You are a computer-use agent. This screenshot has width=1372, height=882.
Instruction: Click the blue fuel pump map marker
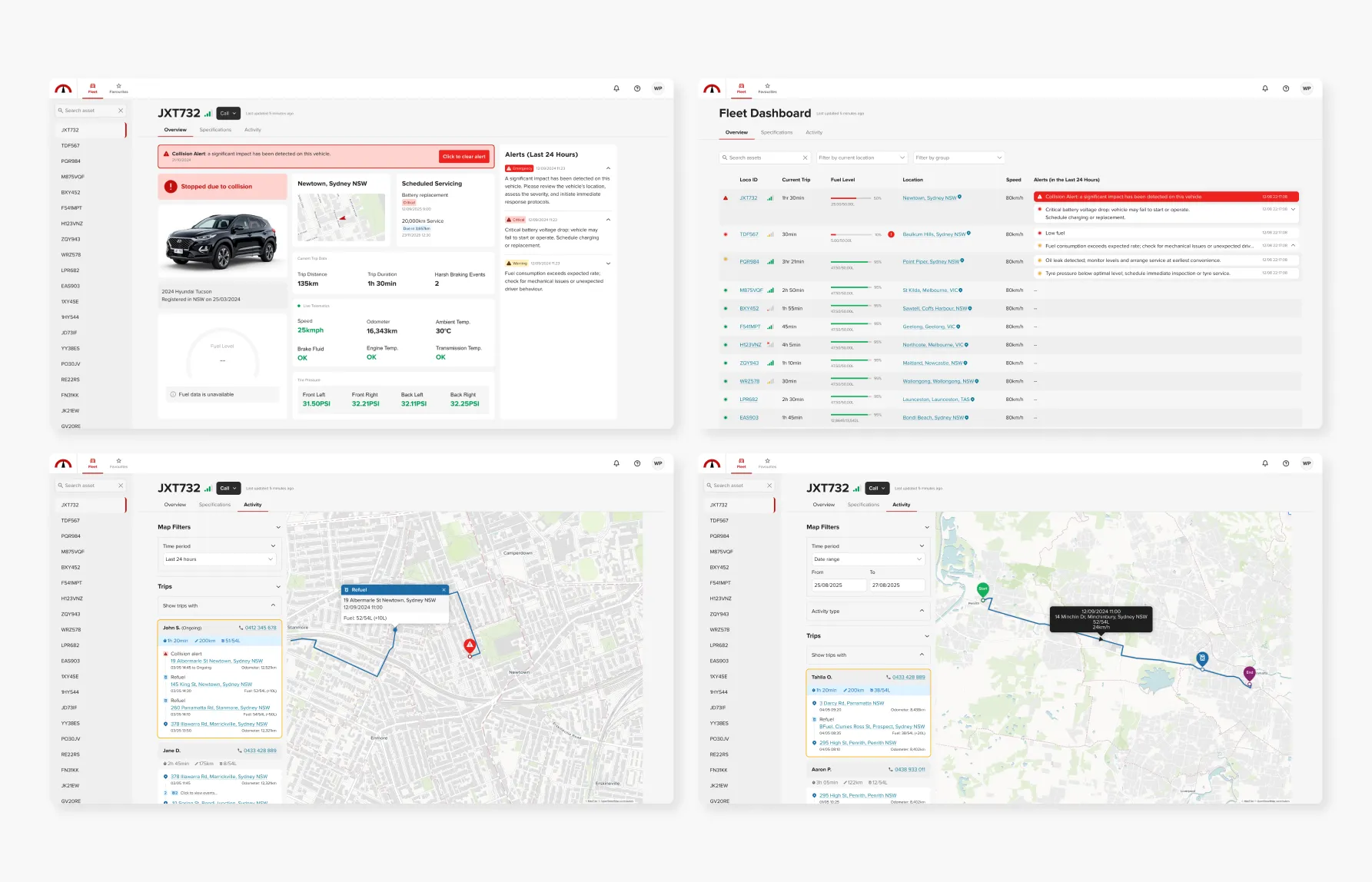click(1202, 658)
